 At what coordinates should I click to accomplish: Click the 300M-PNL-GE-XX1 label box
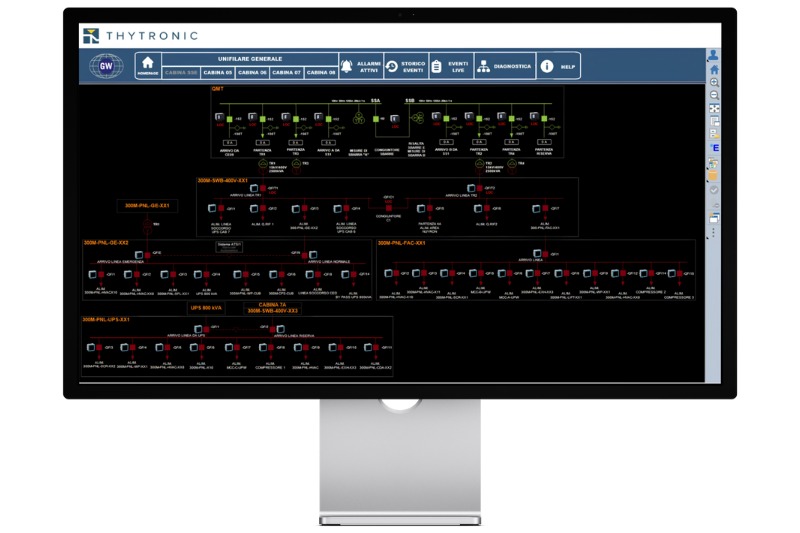(147, 206)
